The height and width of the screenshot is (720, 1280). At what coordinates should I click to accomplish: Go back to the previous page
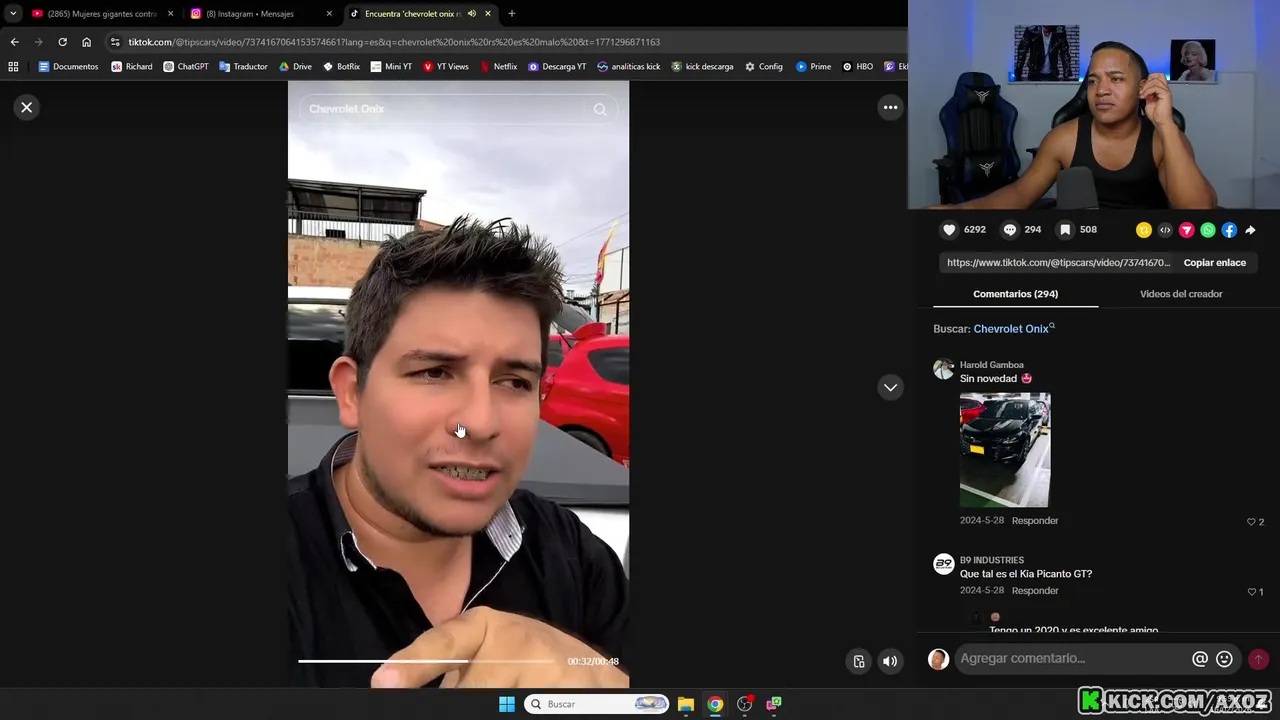coord(14,42)
